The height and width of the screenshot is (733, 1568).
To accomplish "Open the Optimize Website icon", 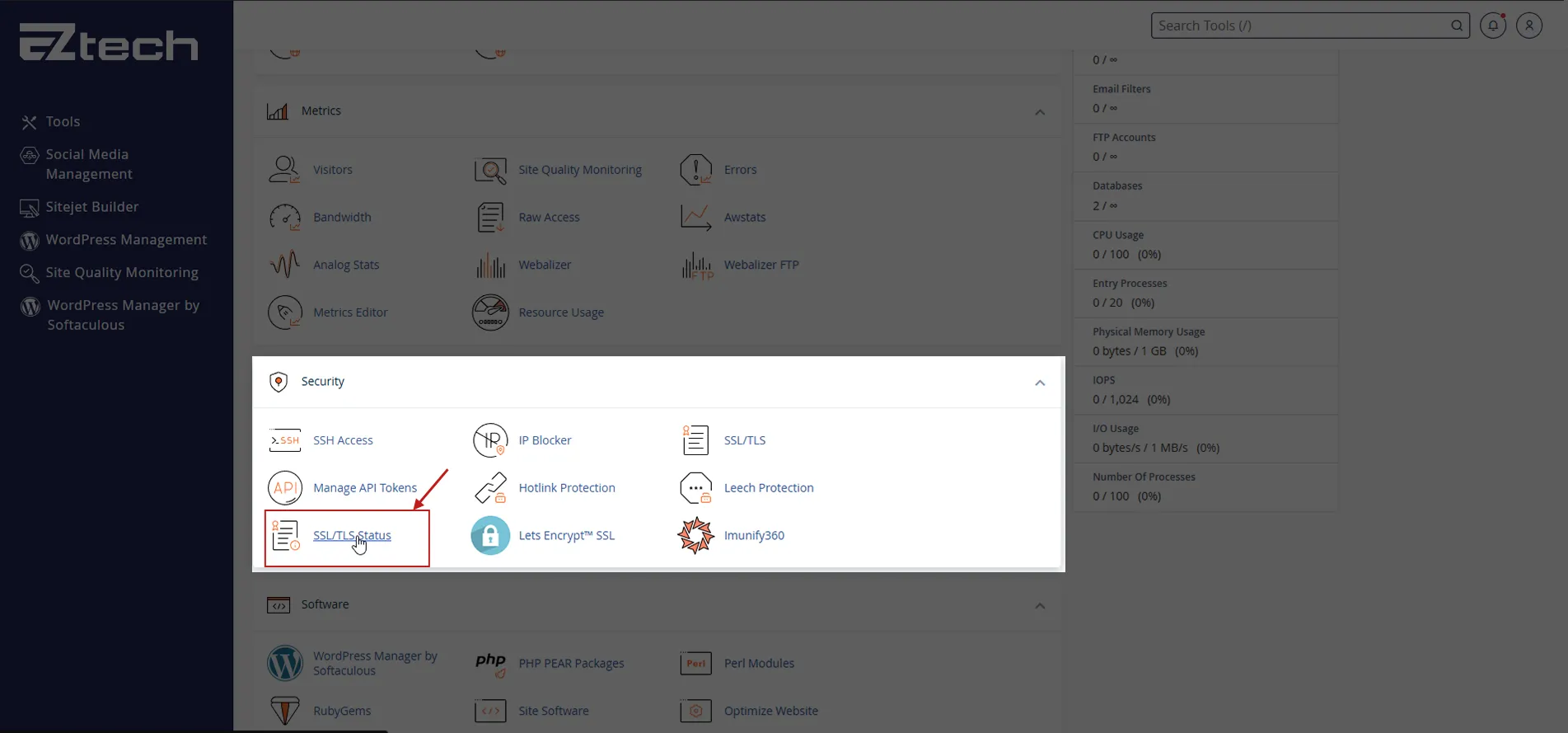I will point(696,711).
